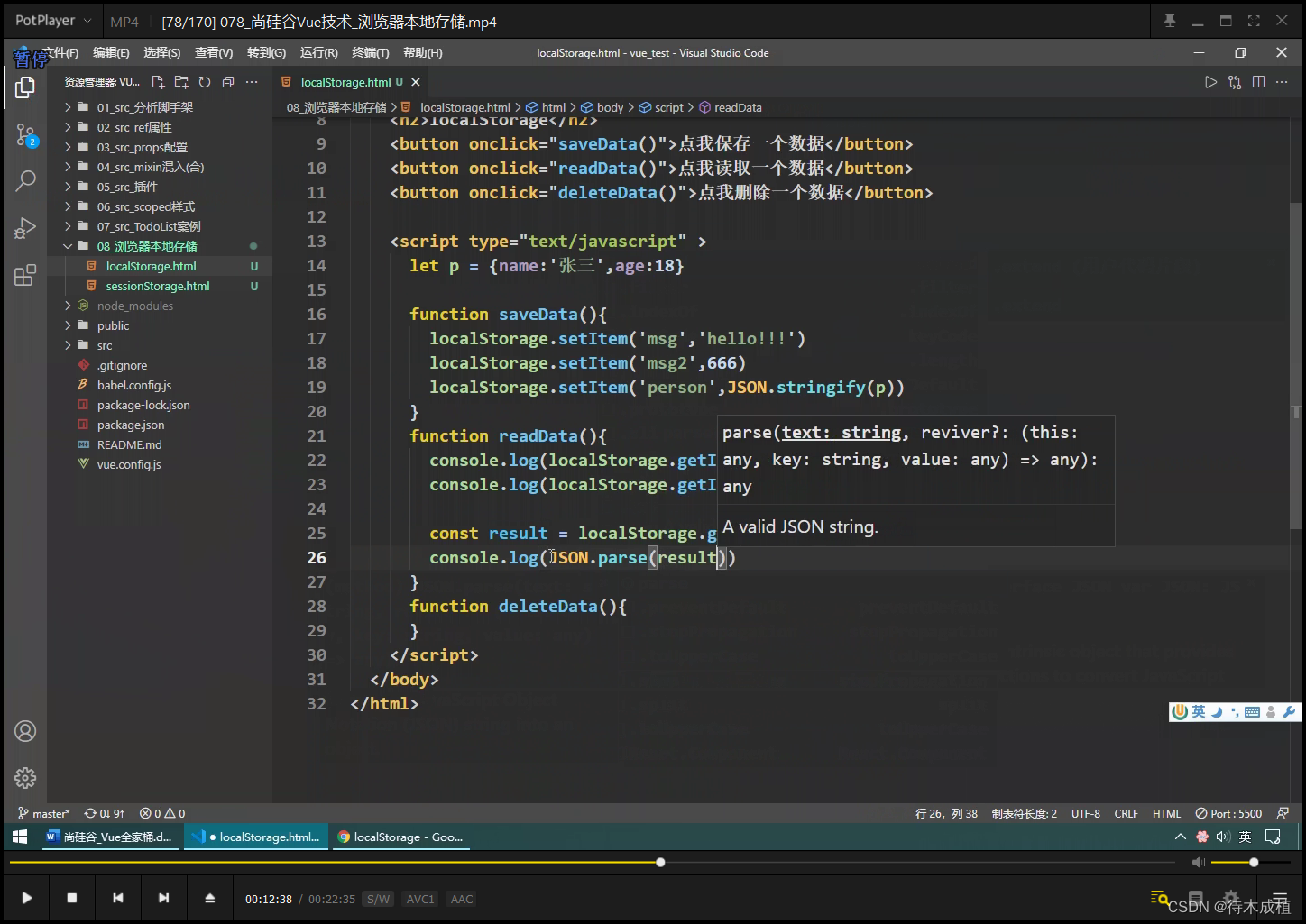This screenshot has height=924, width=1306.
Task: Open the Explorer view in activity bar
Action: [x=25, y=87]
